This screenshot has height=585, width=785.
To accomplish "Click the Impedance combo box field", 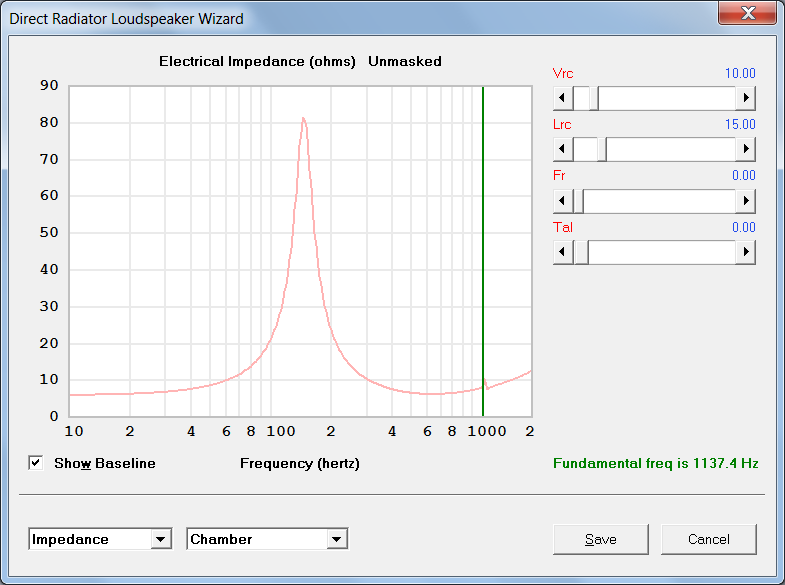I will pyautogui.click(x=100, y=539).
